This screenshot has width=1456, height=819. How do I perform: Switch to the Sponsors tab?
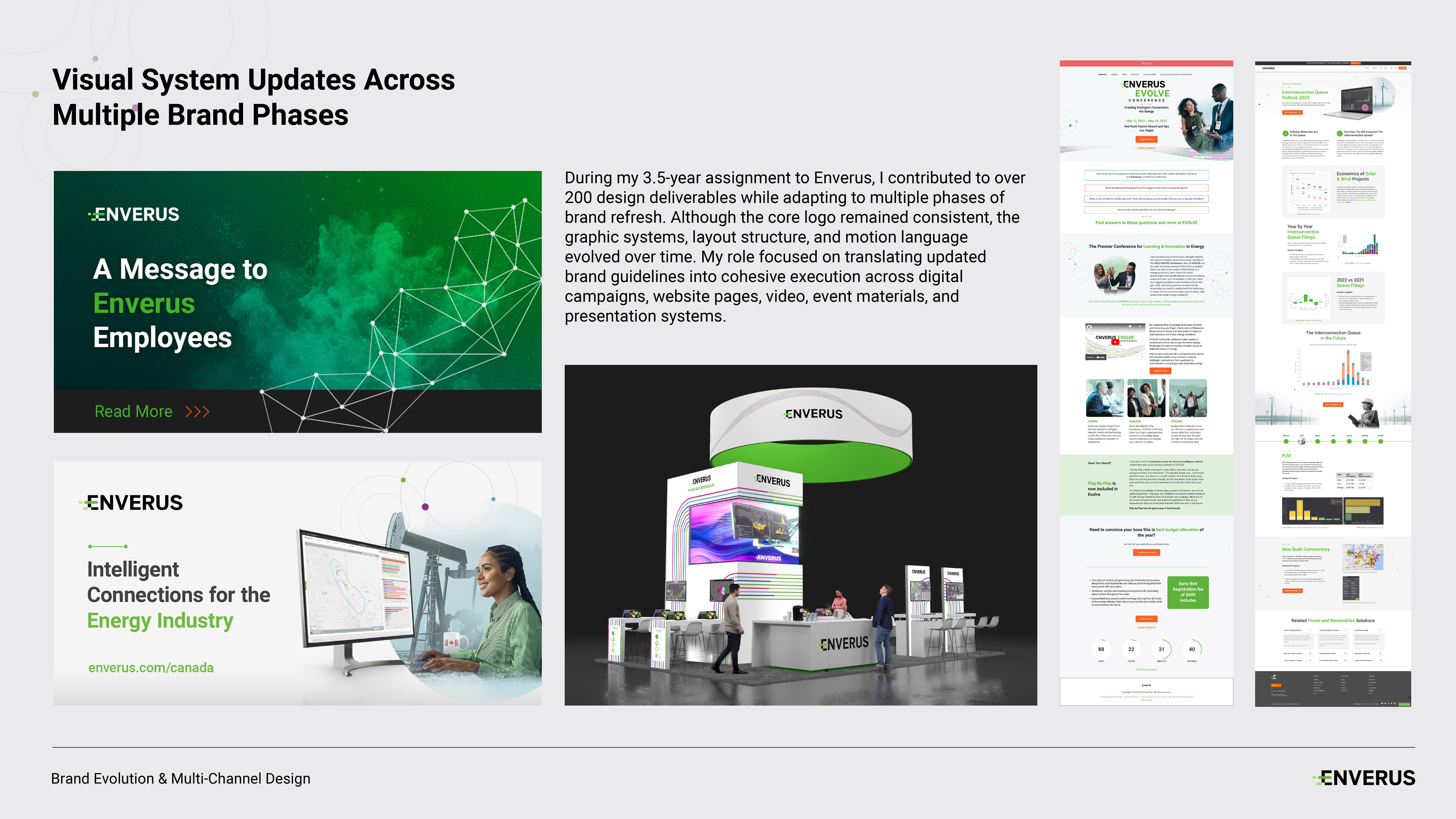[1135, 75]
